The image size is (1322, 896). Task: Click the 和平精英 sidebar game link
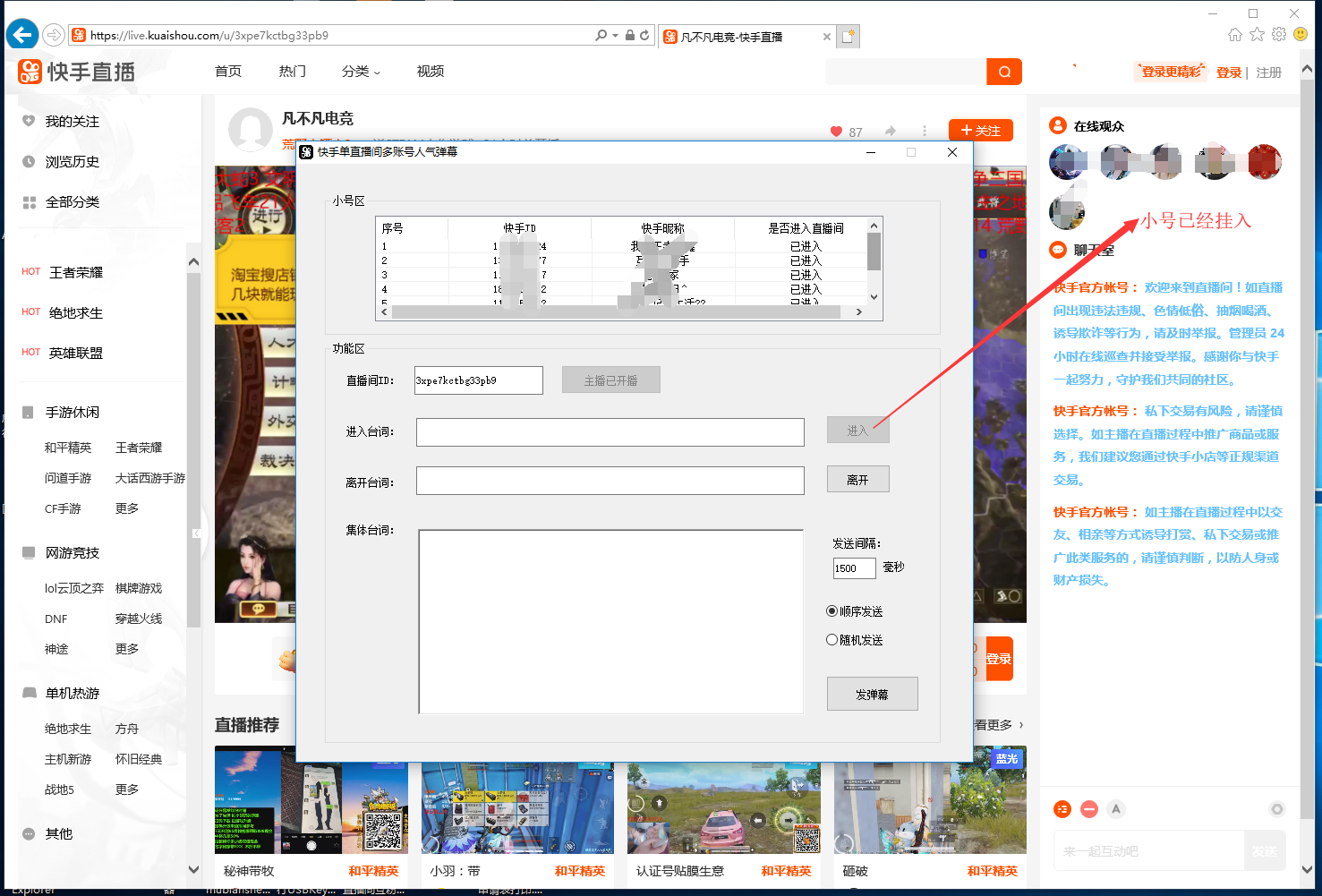tap(68, 448)
